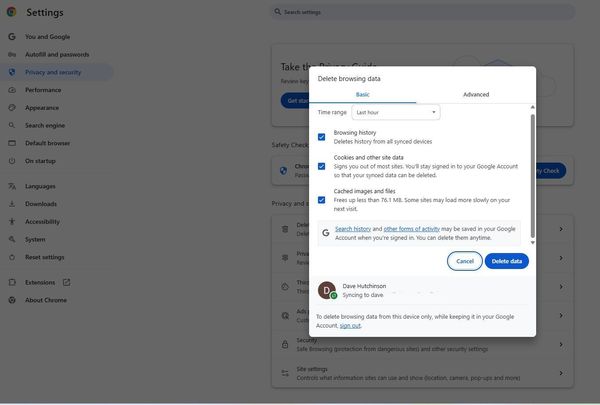The image size is (600, 405).
Task: Uncheck Cached images and files checkbox
Action: click(321, 200)
